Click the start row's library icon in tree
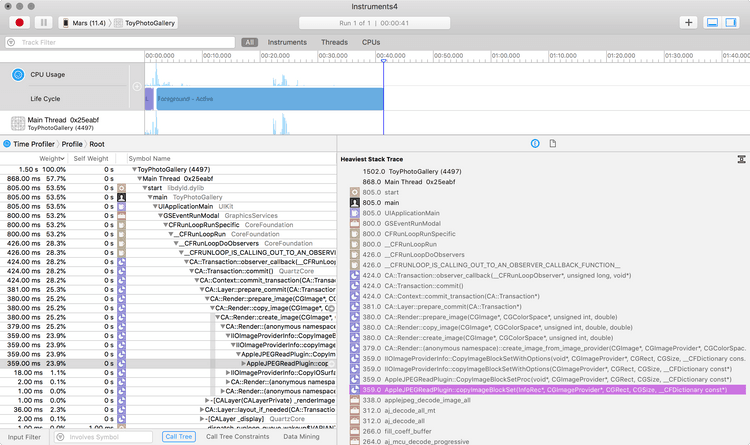Viewport: 750px width, 445px height. tap(121, 188)
